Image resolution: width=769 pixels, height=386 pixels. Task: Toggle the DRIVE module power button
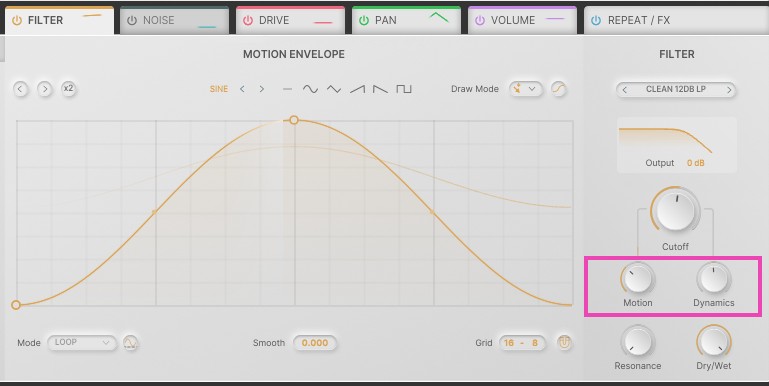click(248, 21)
